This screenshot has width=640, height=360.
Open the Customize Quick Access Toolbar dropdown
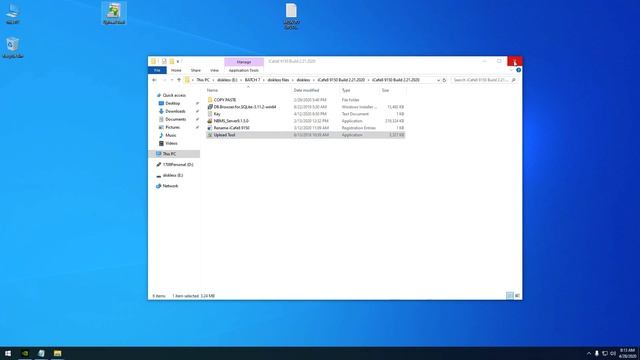[x=178, y=62]
